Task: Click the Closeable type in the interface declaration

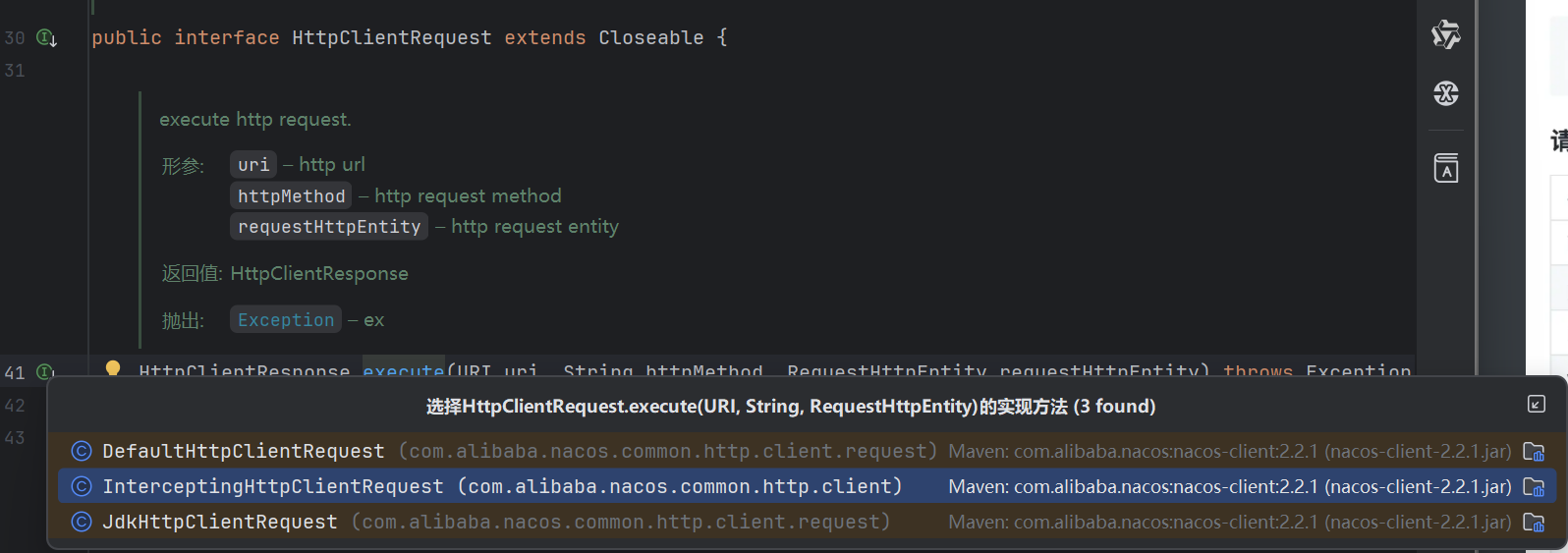Action: (650, 38)
